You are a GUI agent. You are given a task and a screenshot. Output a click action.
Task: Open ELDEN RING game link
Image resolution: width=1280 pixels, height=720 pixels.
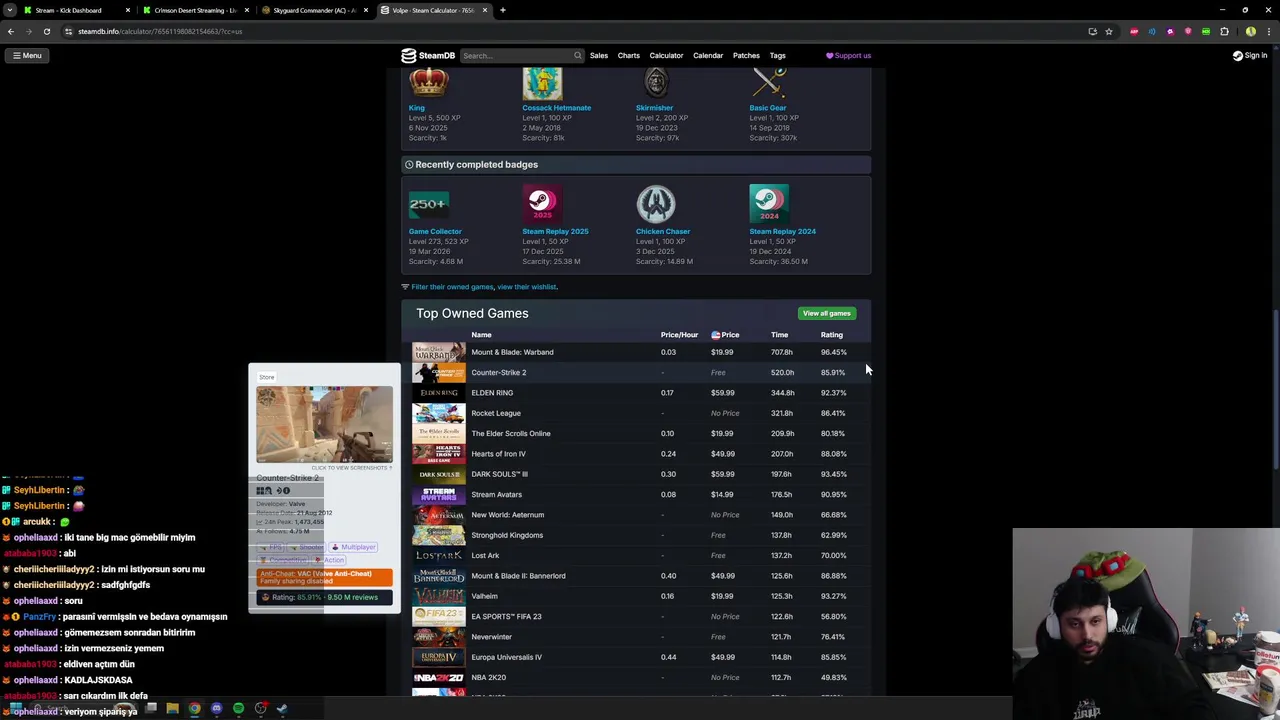tap(492, 393)
